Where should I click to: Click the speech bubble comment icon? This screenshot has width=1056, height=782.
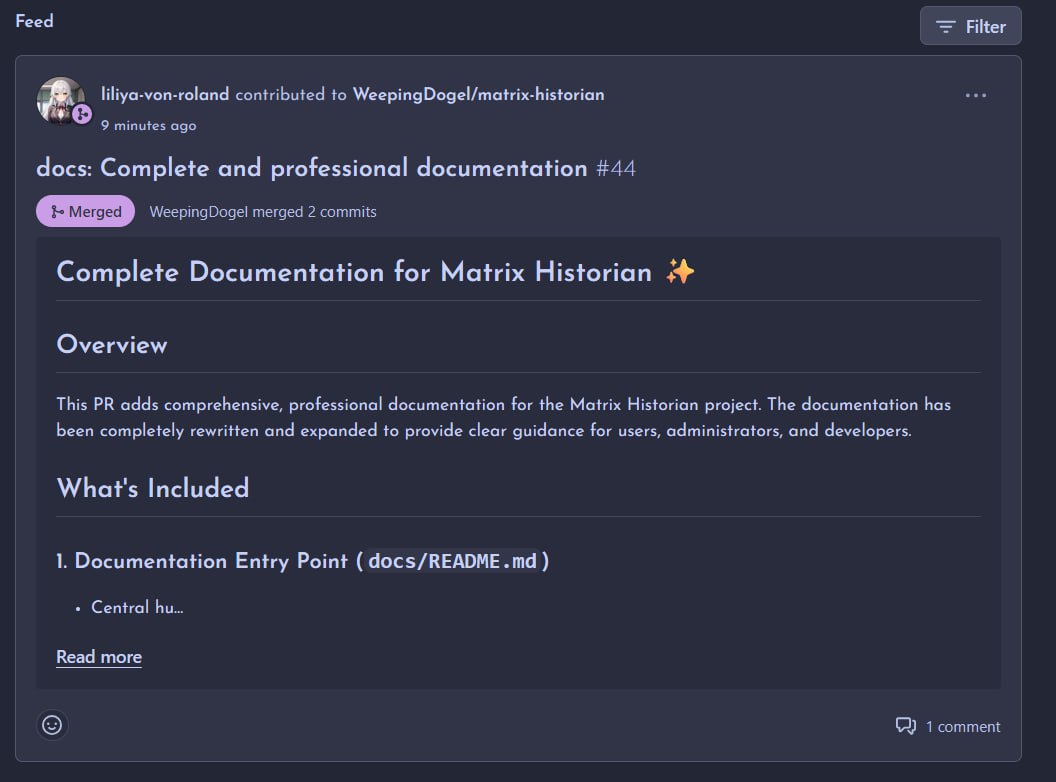906,727
